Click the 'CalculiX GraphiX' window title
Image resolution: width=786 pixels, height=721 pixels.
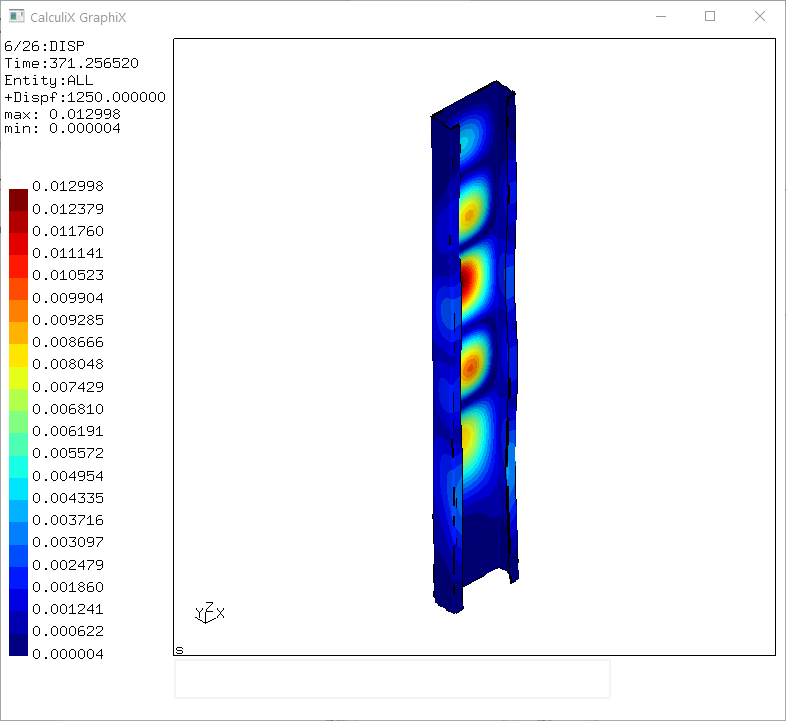[x=78, y=18]
